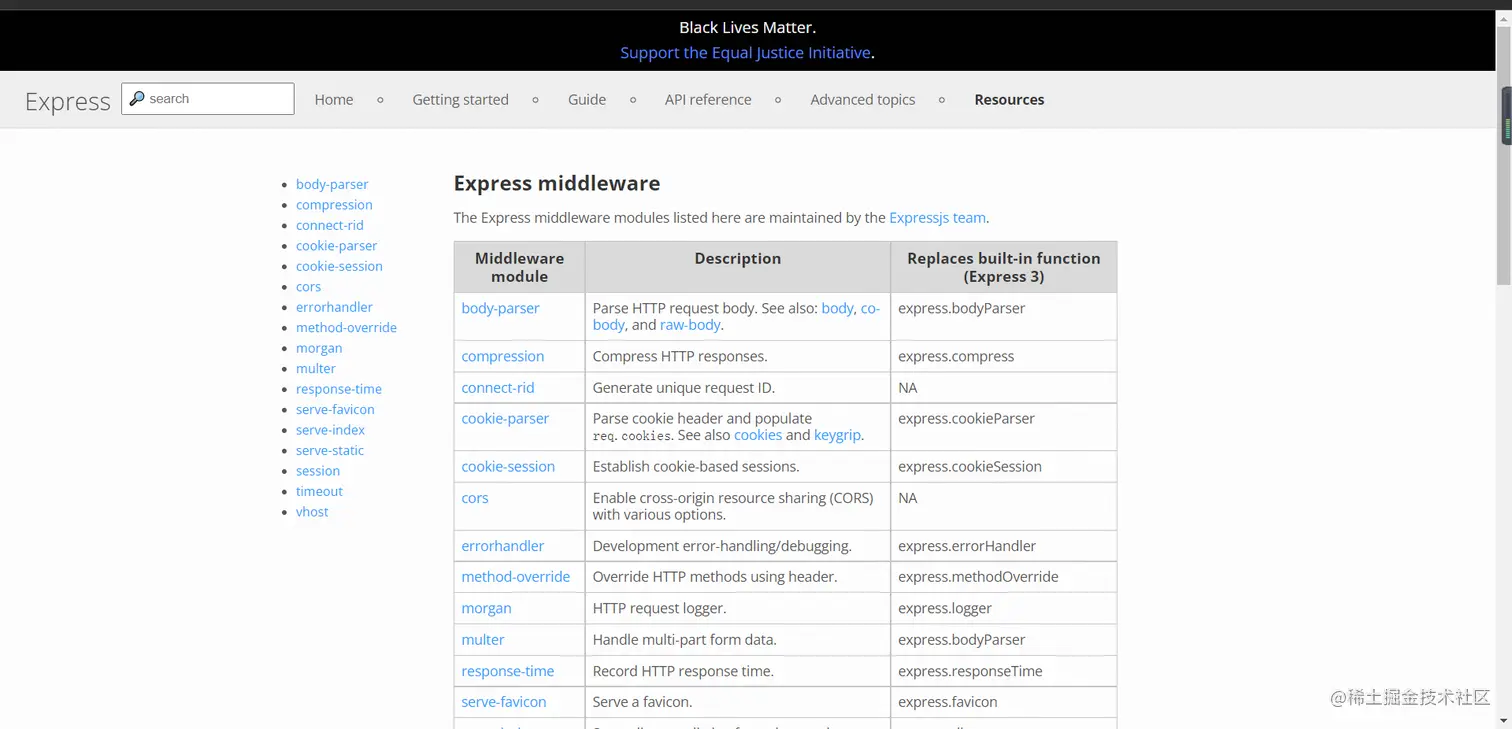Open the Home nav item

(334, 99)
